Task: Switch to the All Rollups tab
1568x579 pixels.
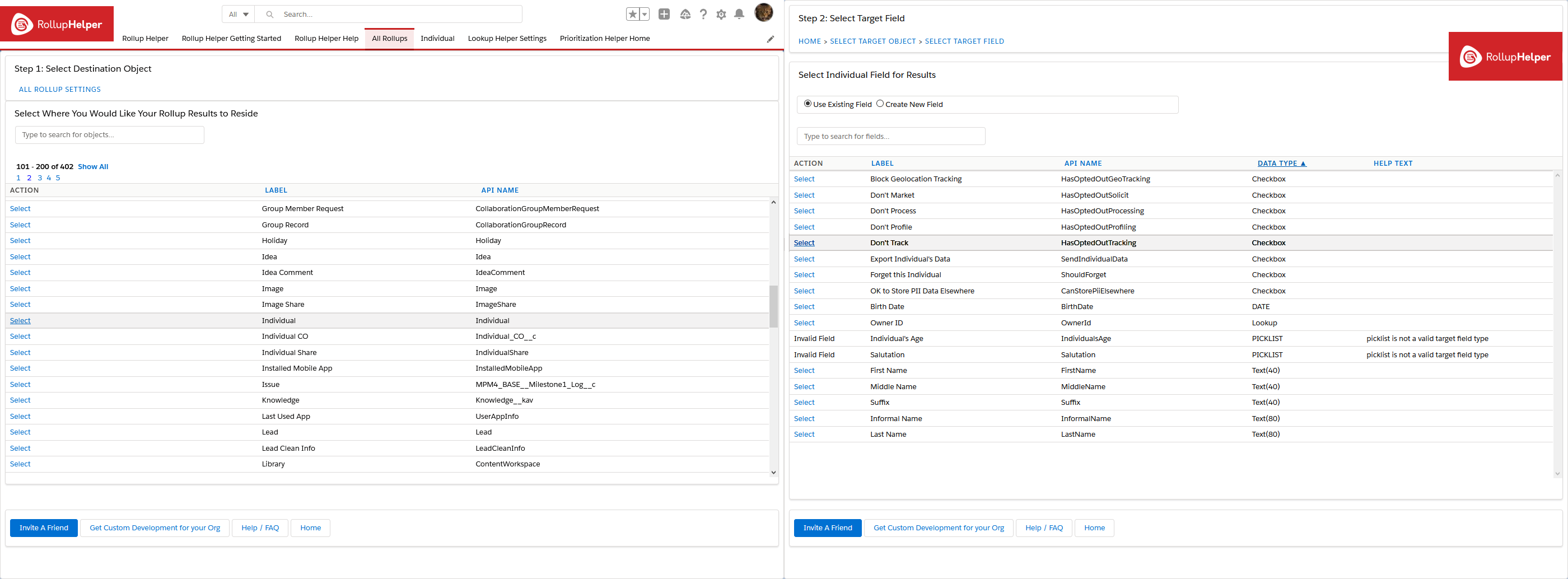Action: 390,38
